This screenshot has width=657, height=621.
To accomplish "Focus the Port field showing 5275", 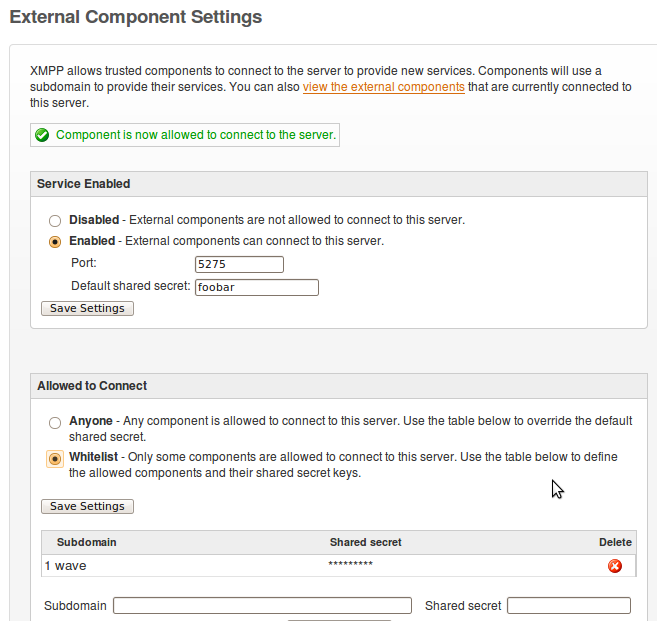I will point(239,265).
